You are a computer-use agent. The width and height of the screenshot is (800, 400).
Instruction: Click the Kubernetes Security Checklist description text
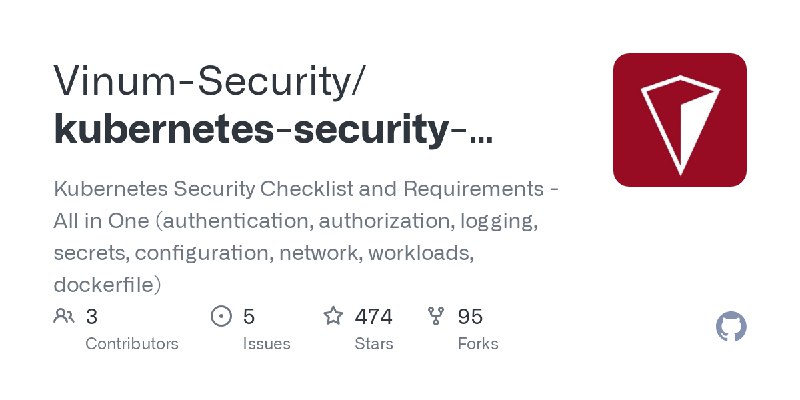click(x=306, y=237)
